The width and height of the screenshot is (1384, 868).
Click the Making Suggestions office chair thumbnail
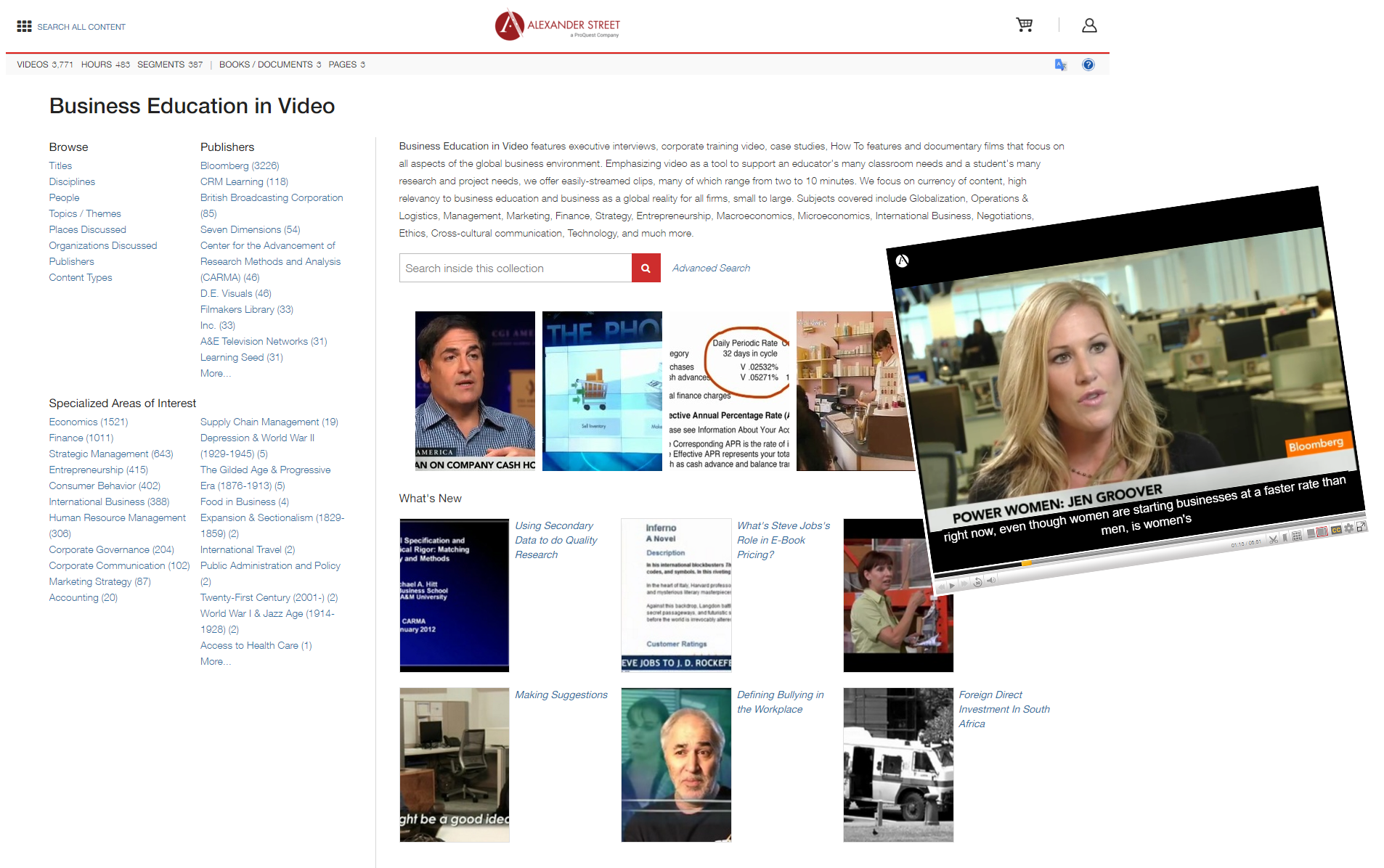pos(455,765)
